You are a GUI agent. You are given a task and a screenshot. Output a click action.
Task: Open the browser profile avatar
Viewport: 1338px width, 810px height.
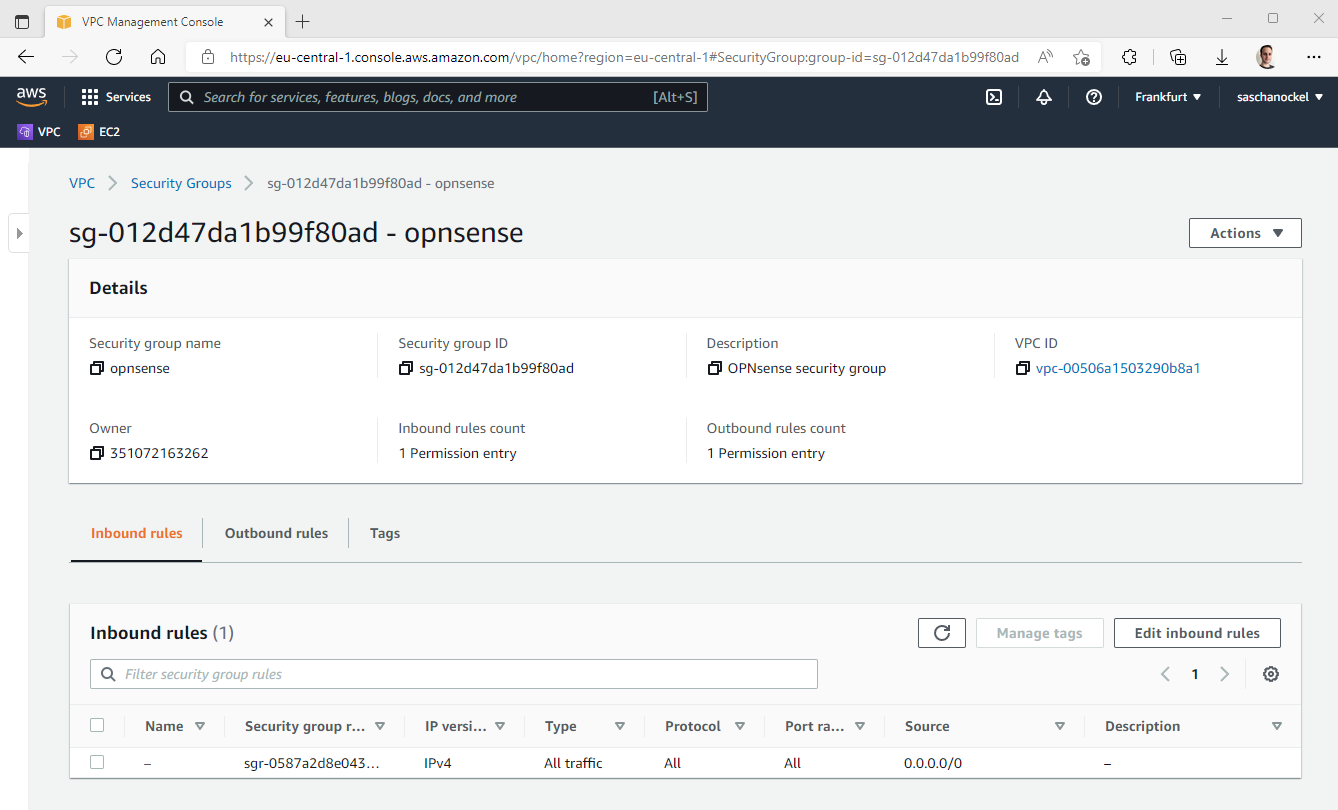(1267, 57)
